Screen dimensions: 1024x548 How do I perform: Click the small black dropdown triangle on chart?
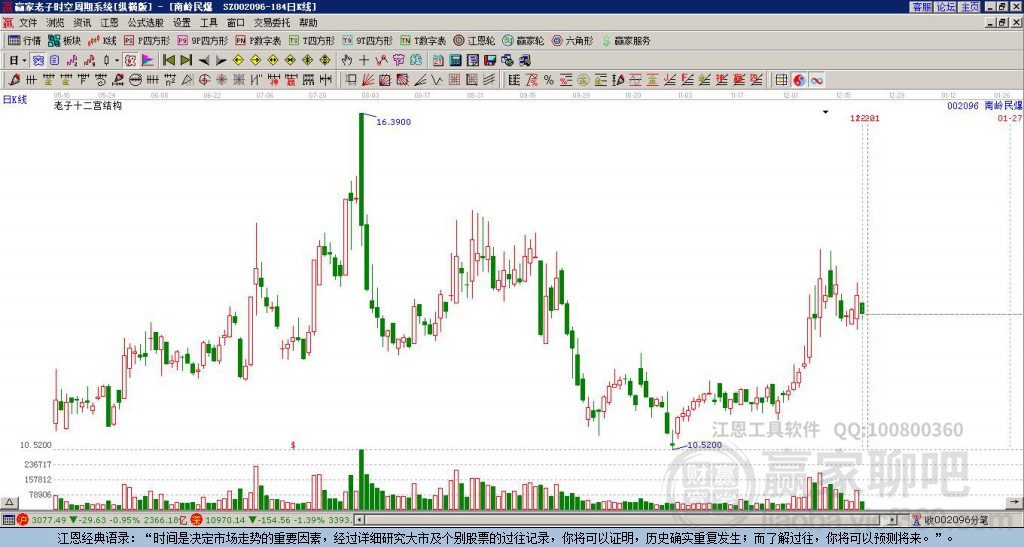coord(825,112)
